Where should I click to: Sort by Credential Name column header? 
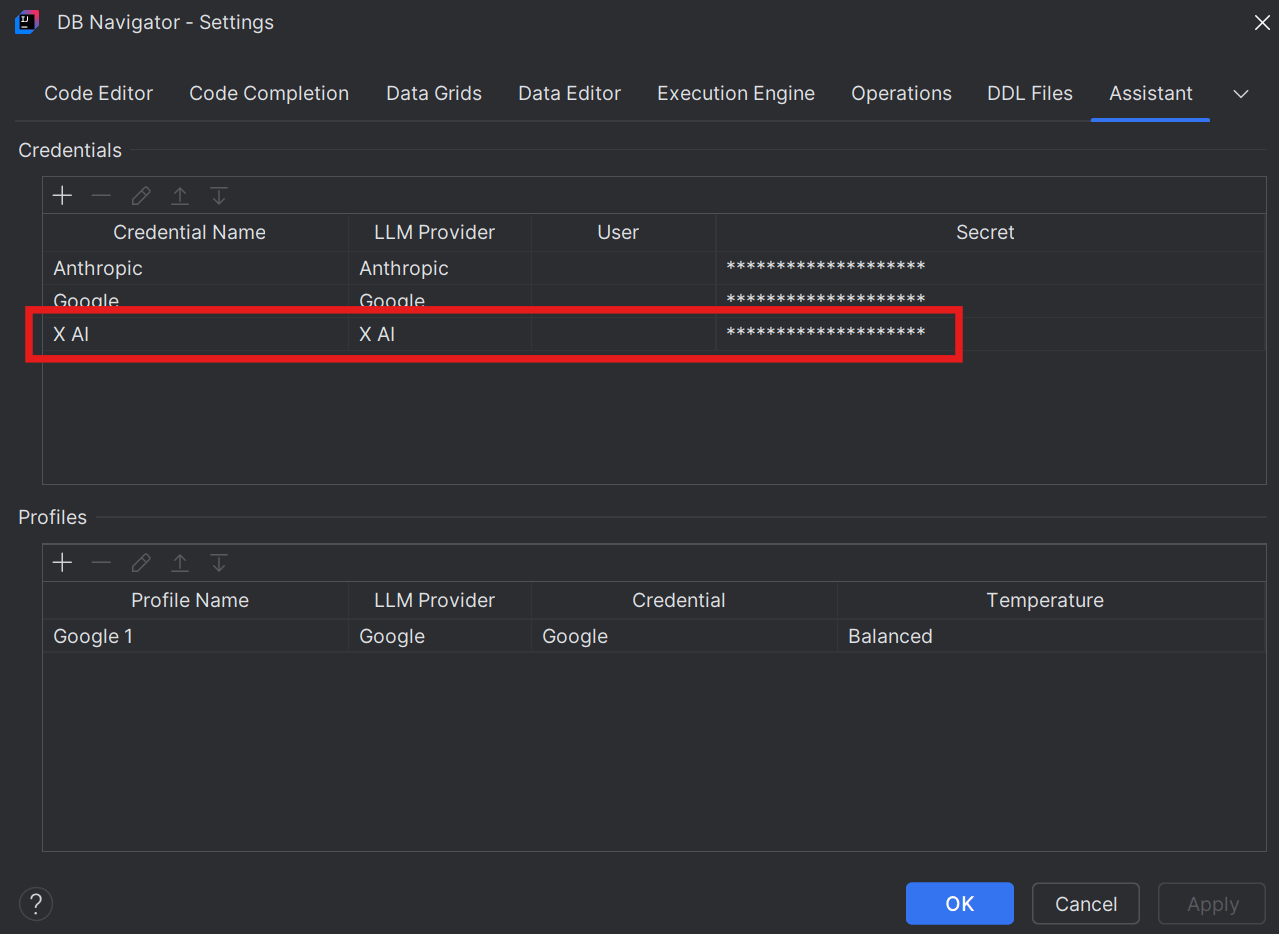click(195, 232)
